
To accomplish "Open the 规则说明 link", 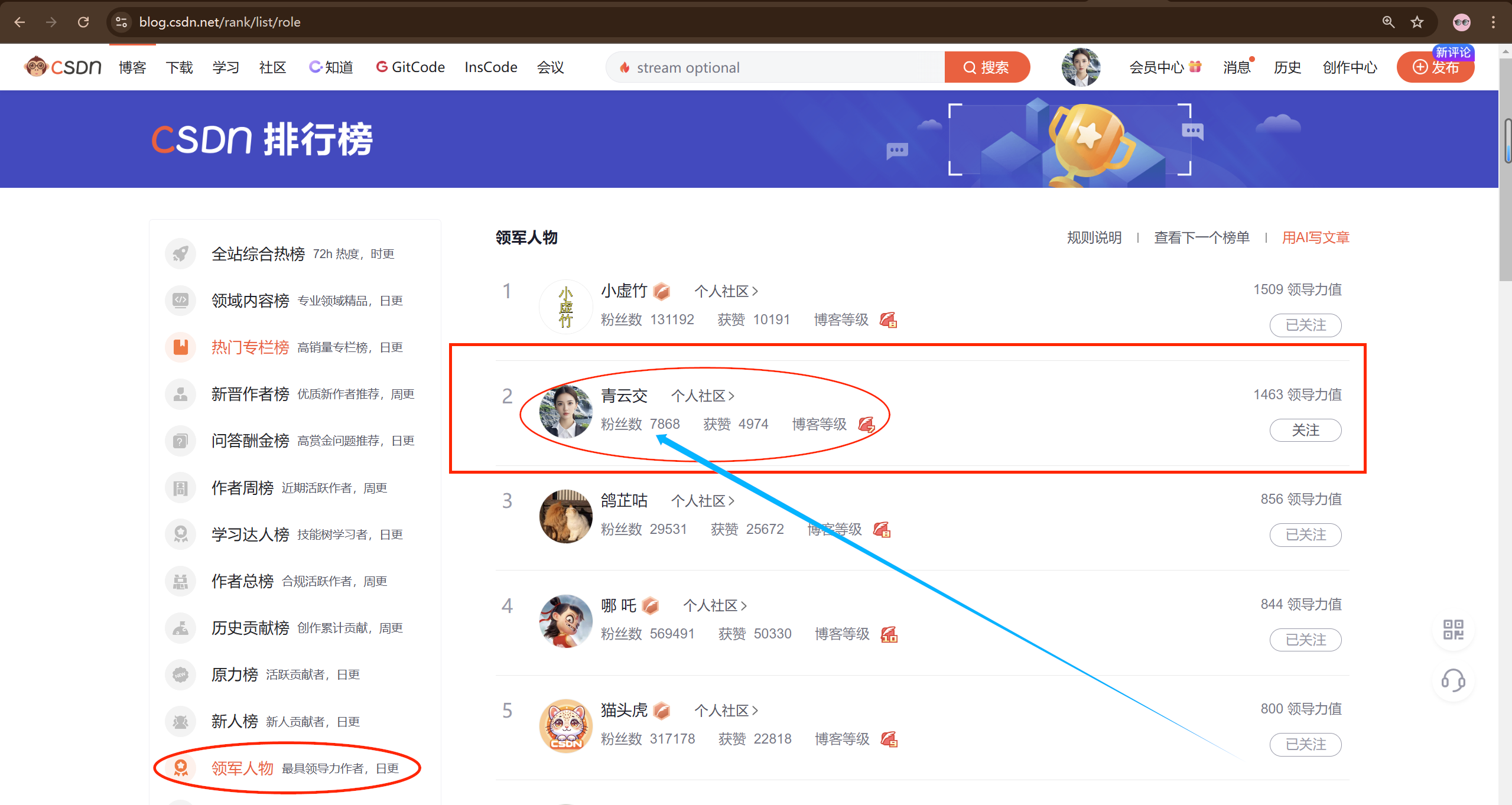I will tap(1094, 237).
